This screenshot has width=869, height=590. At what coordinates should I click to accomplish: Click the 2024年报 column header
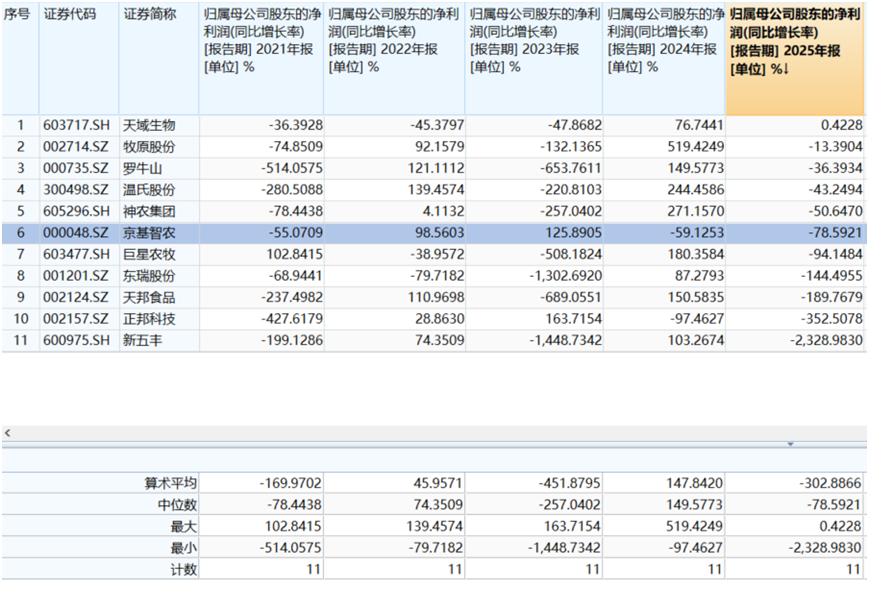tap(664, 59)
